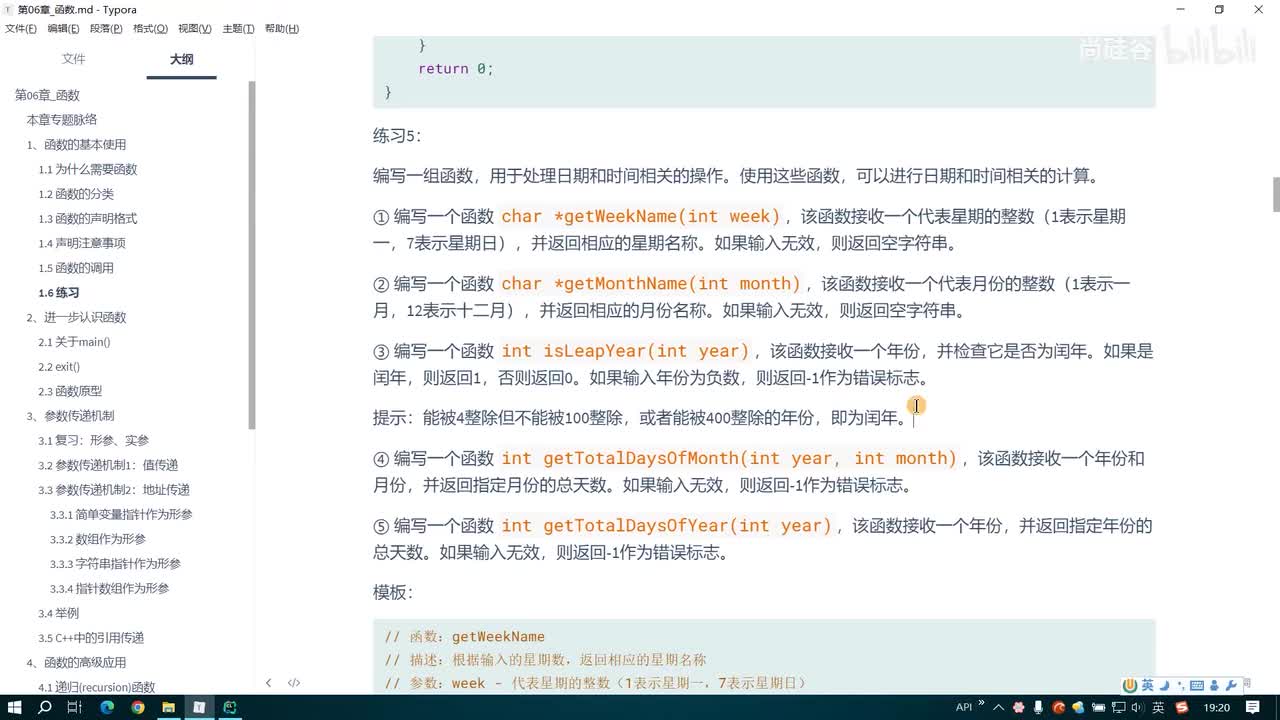
Task: Navigate to 1.1 为什么需要函数
Action: coord(88,170)
